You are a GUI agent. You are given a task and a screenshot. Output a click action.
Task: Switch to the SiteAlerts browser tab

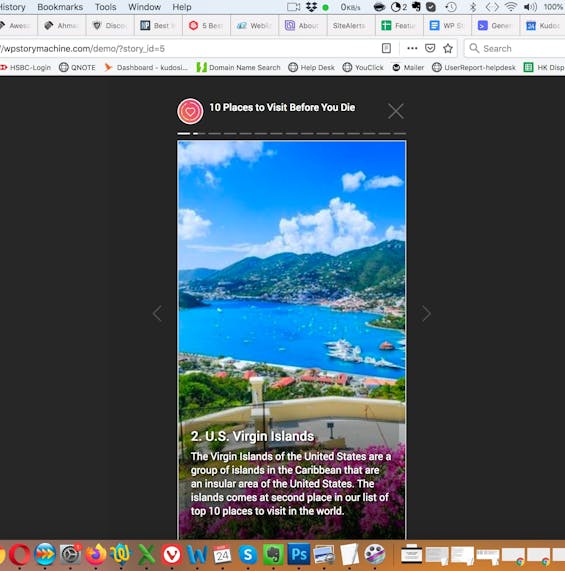click(x=351, y=25)
